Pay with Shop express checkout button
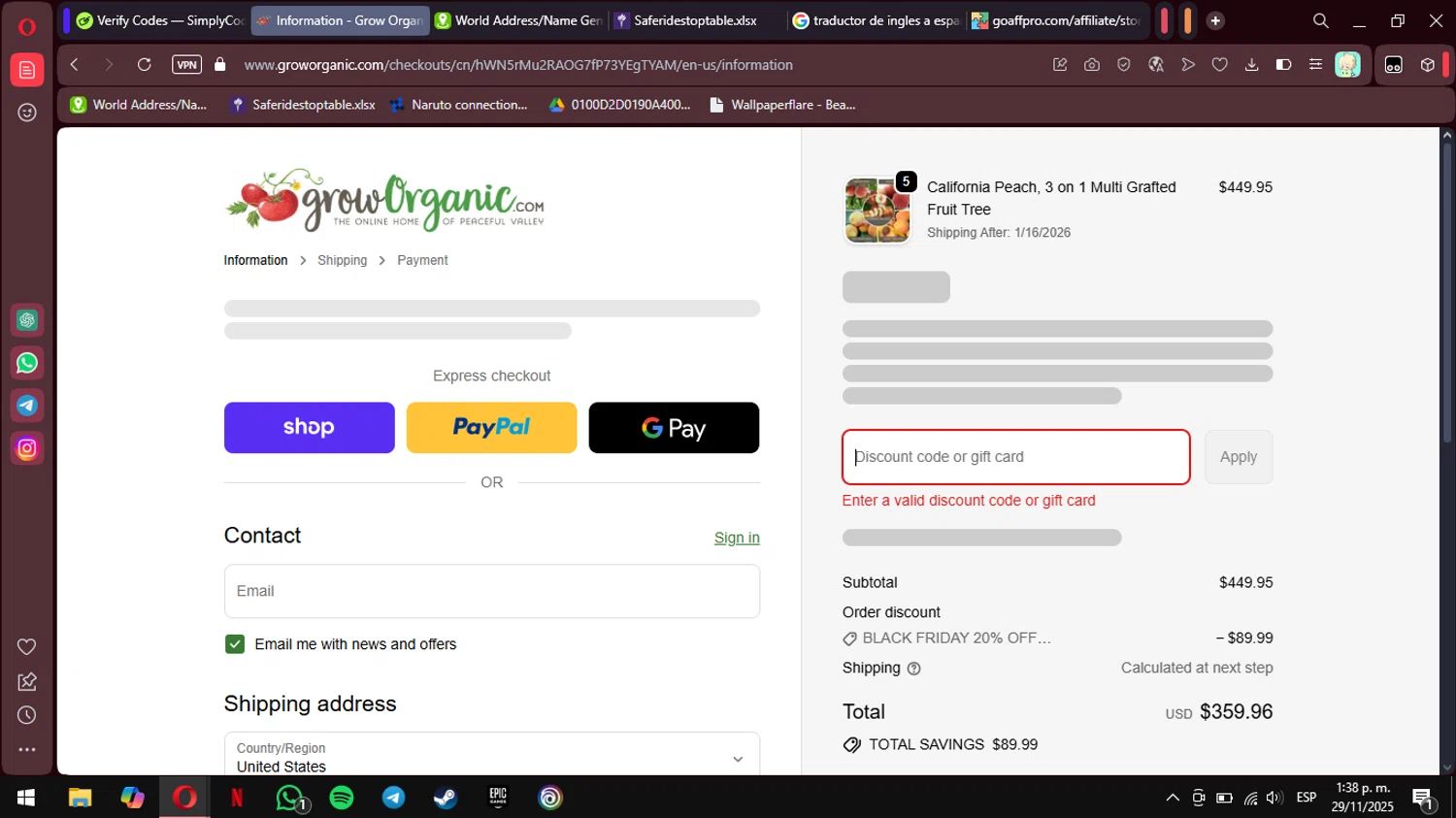 pos(310,428)
